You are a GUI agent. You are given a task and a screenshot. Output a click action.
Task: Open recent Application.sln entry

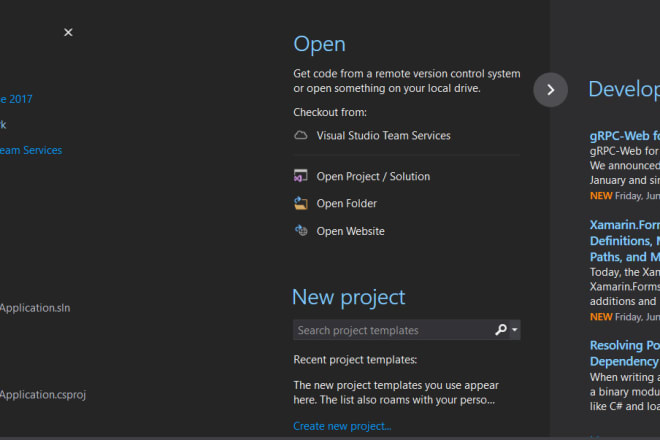[35, 308]
